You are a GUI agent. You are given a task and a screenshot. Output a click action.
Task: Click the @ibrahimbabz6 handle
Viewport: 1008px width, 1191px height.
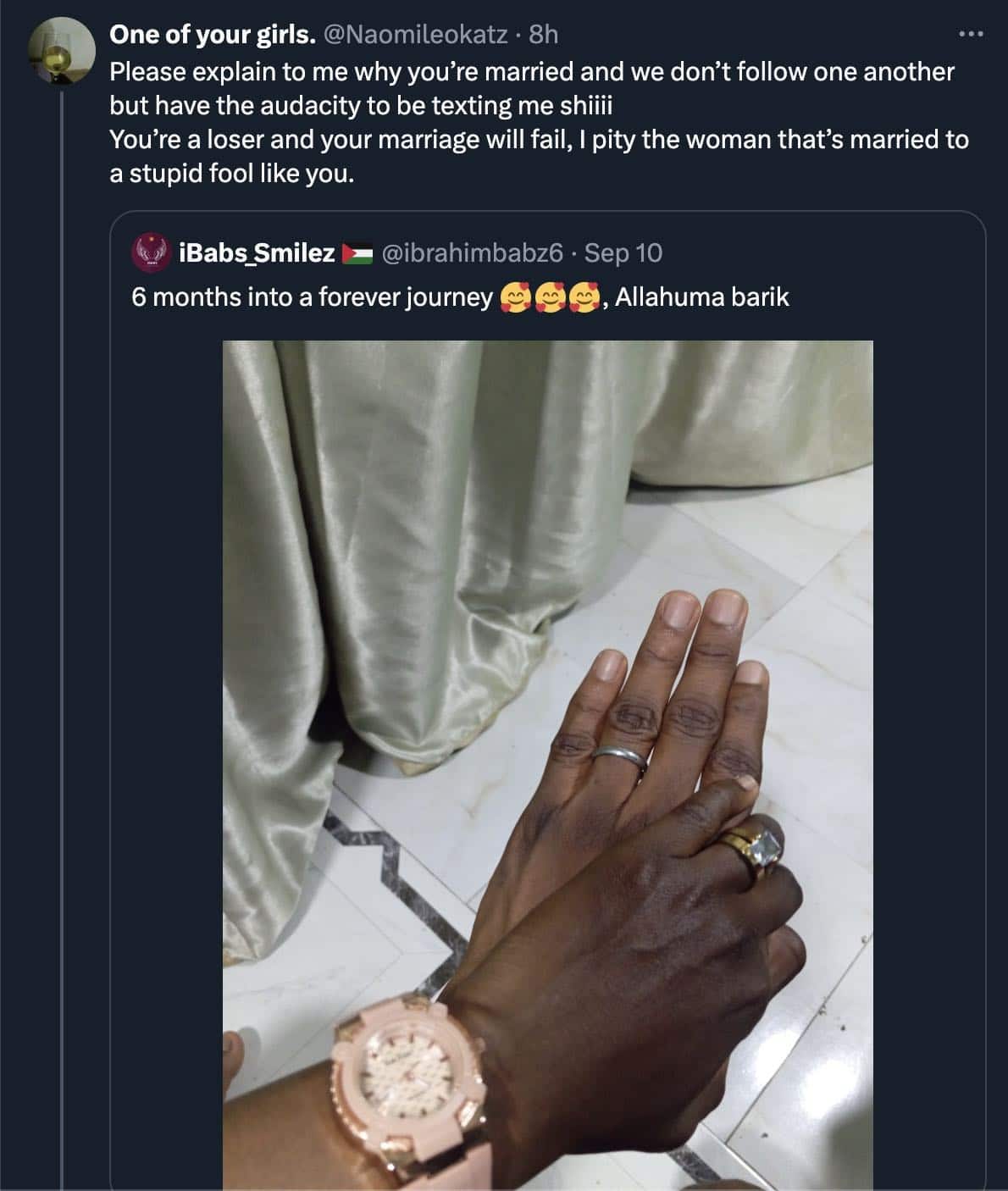[473, 252]
